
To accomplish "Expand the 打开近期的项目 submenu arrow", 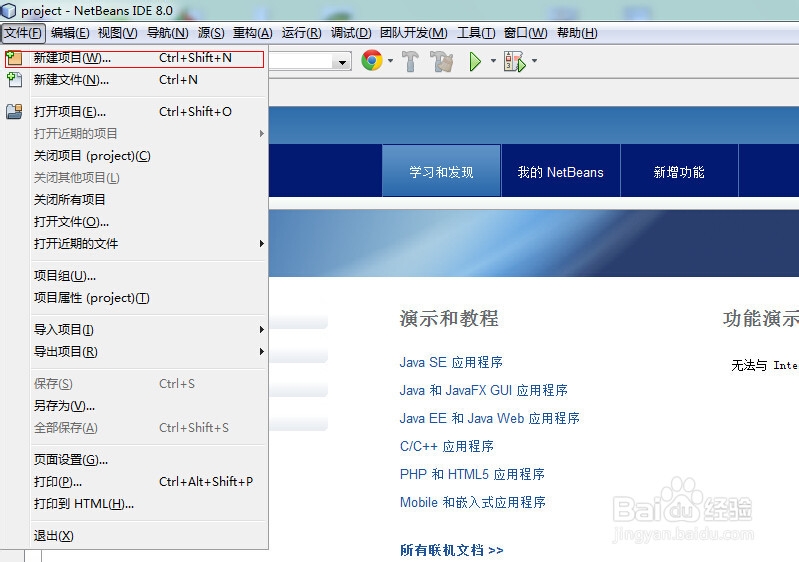I will click(x=261, y=133).
